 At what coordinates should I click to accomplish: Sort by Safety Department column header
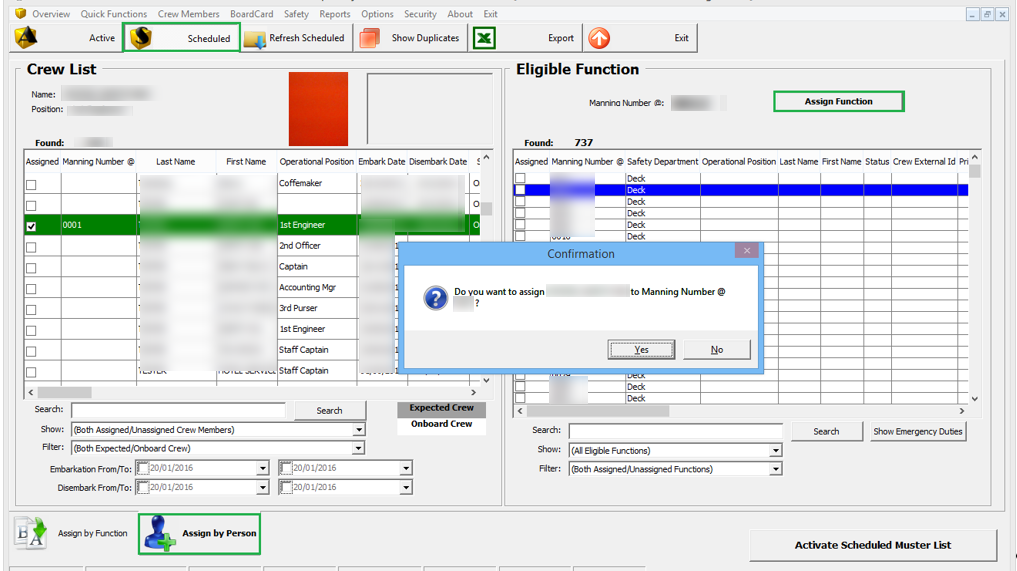(662, 162)
